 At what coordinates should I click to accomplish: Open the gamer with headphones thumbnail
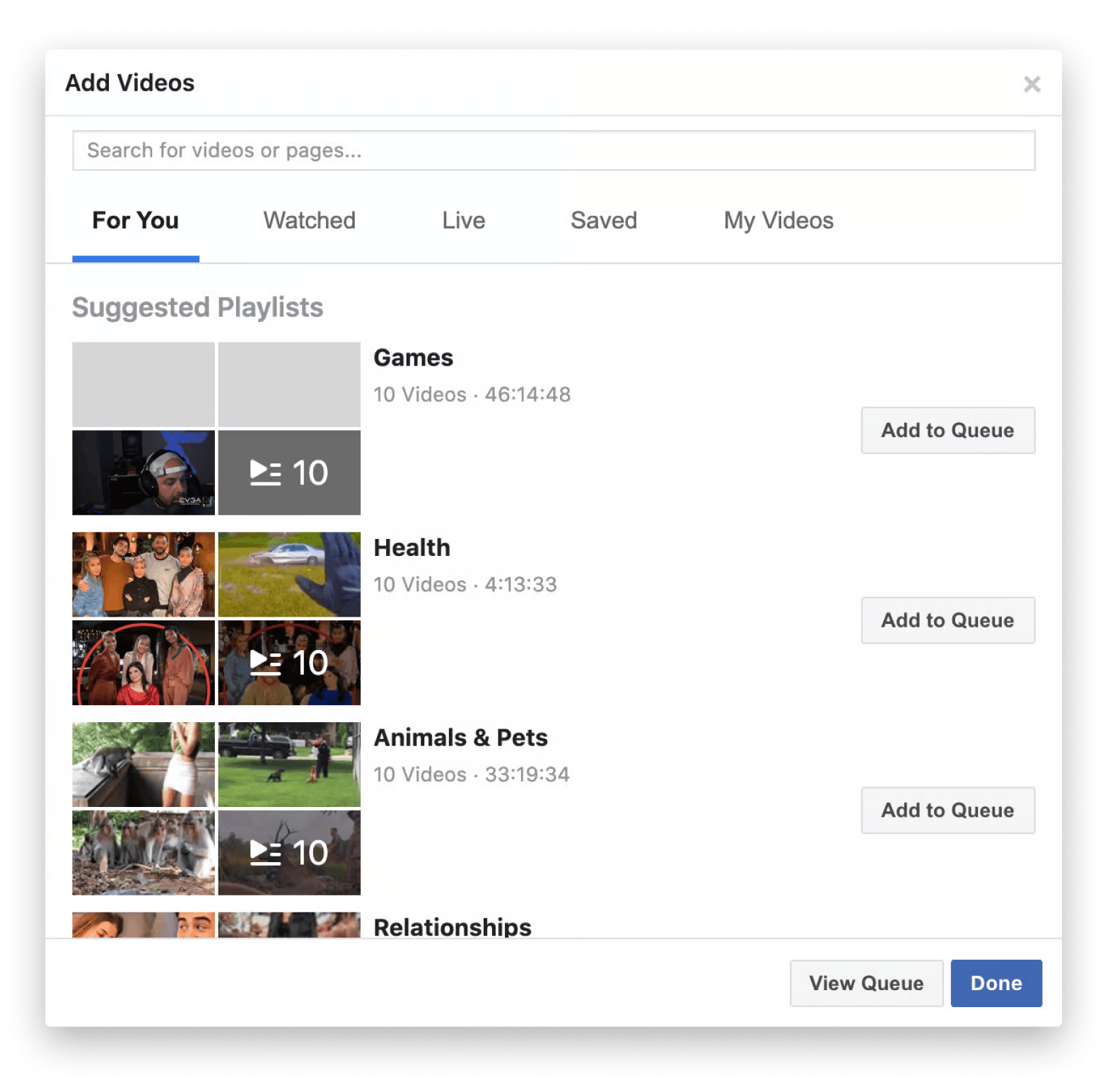coord(144,472)
